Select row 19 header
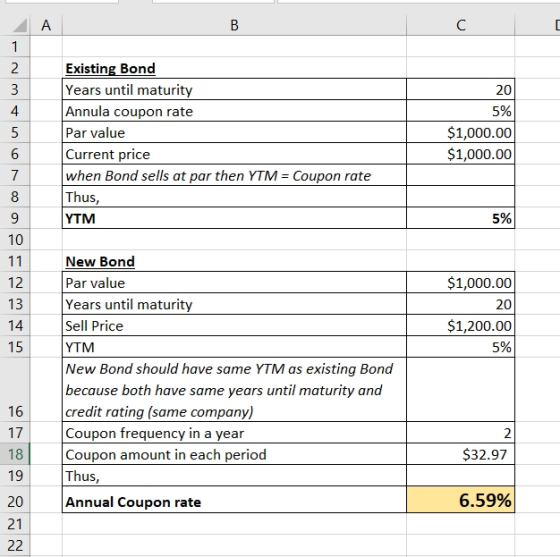560x557 pixels. tap(15, 476)
